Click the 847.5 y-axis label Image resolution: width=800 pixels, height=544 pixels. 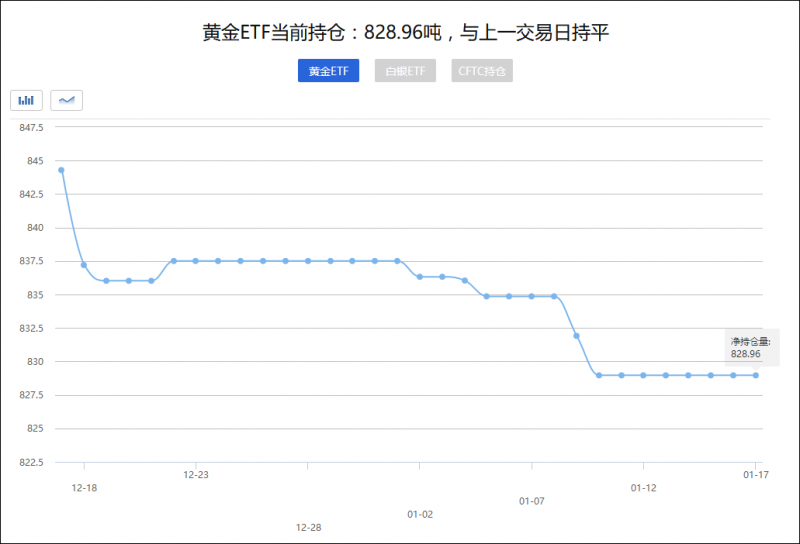pyautogui.click(x=32, y=128)
